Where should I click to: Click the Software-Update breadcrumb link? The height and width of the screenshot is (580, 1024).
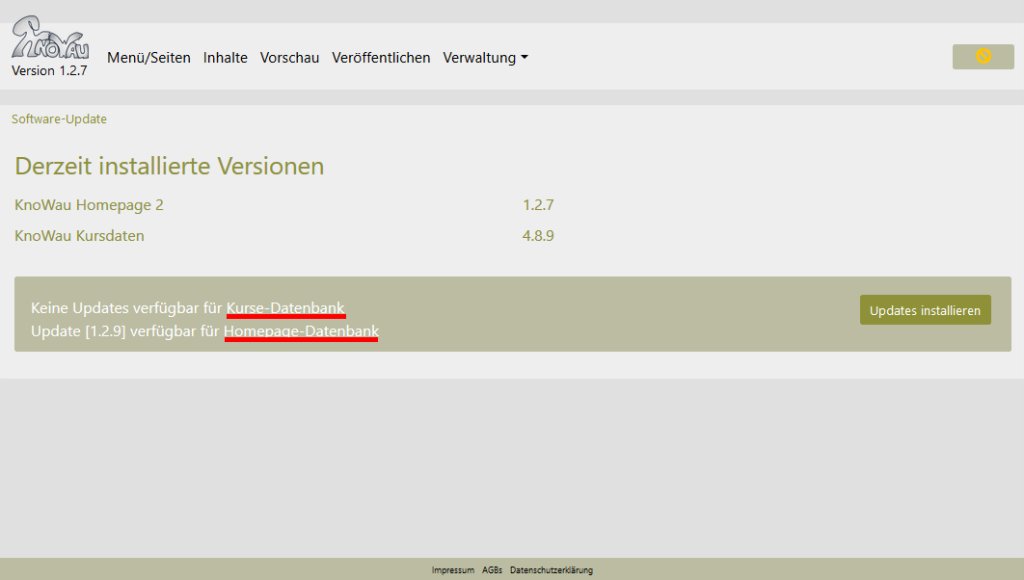(59, 119)
